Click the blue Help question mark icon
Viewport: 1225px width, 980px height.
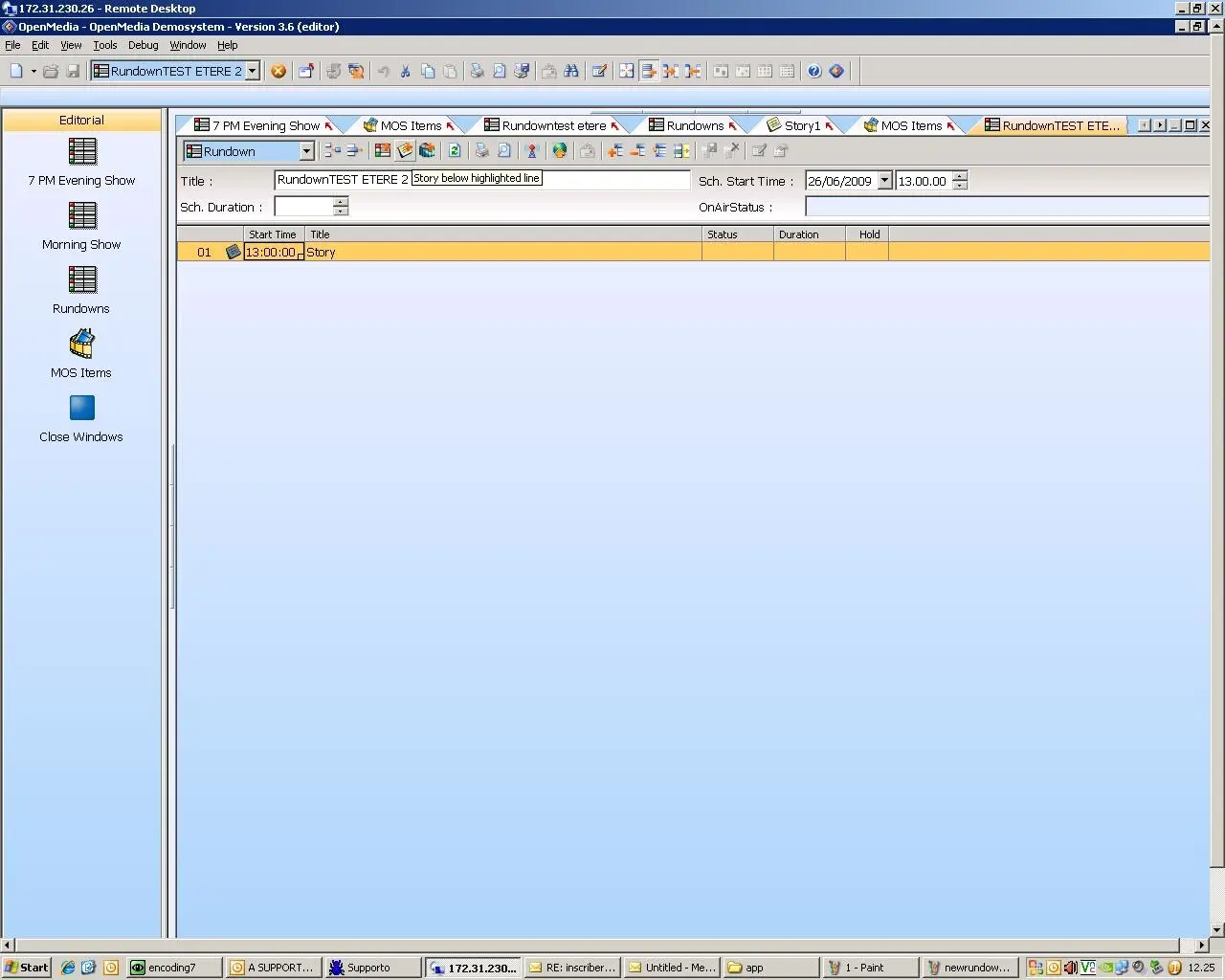click(x=813, y=71)
